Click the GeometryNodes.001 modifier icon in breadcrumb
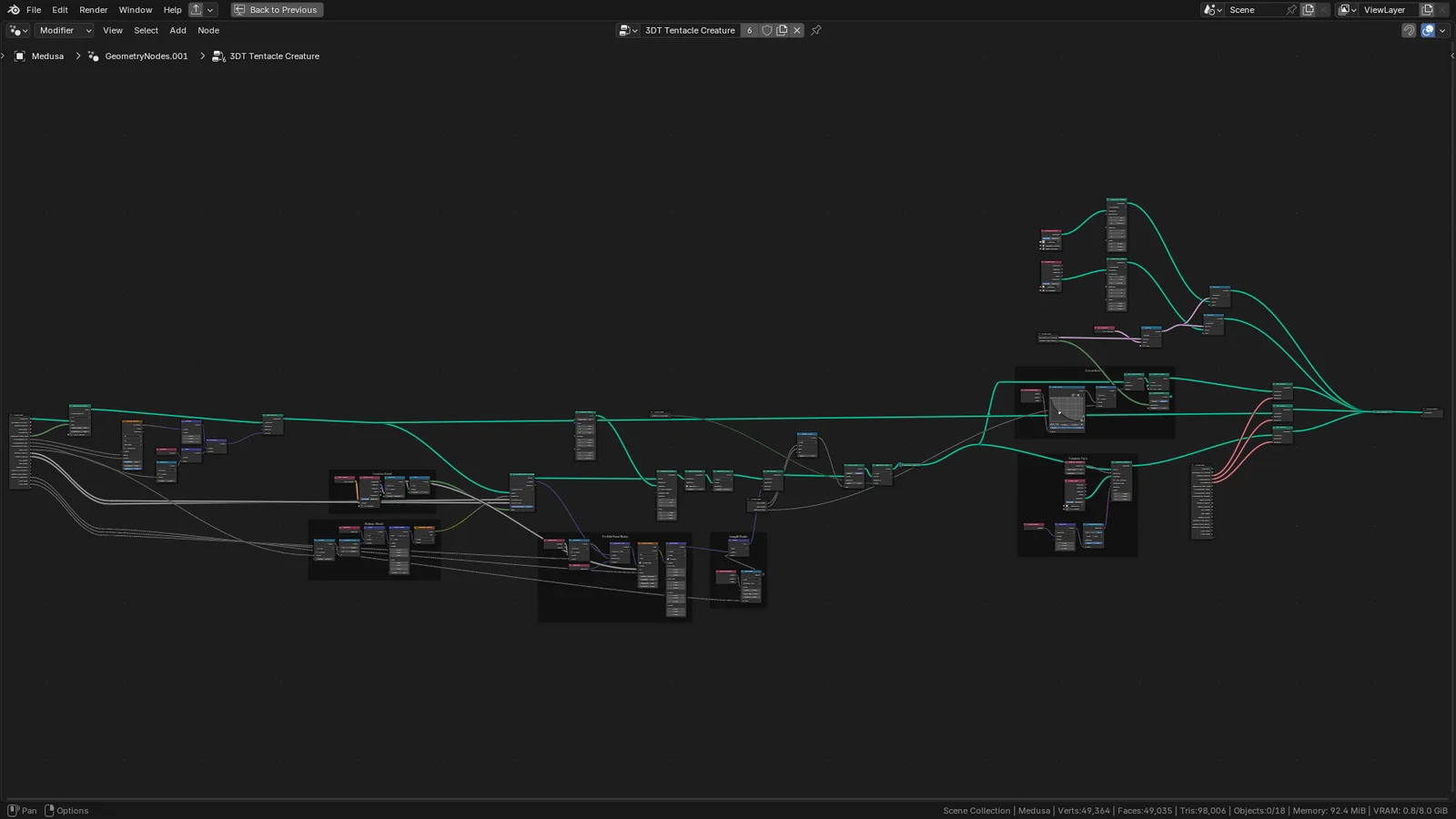The width and height of the screenshot is (1456, 819). tap(94, 56)
